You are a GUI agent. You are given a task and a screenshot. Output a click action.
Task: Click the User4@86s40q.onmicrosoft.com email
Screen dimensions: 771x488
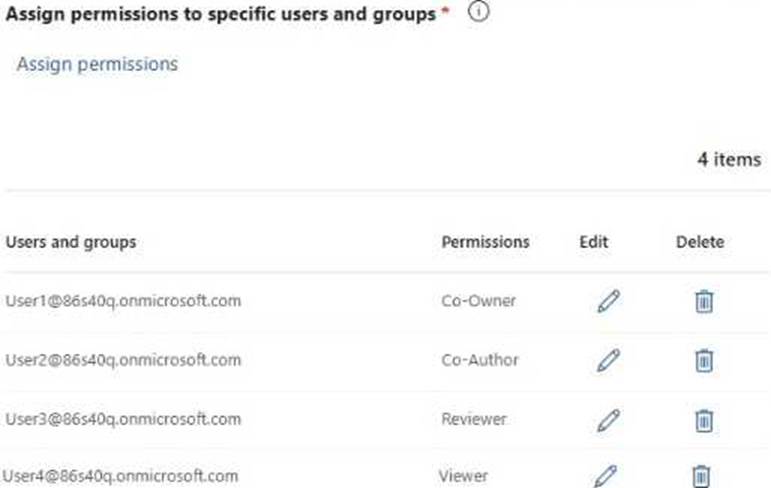(120, 475)
